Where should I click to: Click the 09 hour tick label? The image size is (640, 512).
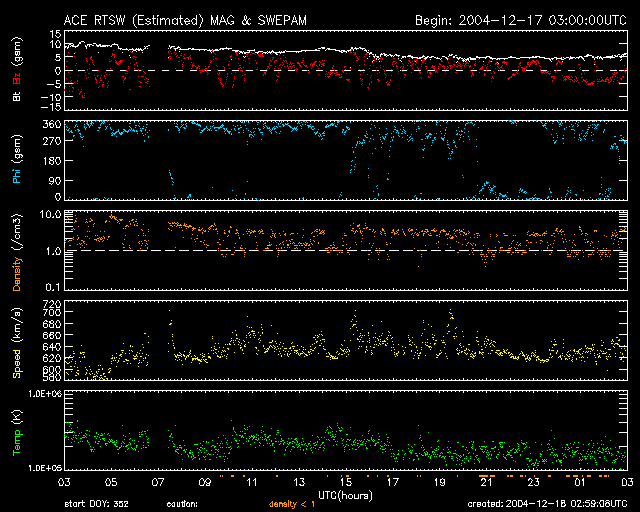tap(205, 483)
